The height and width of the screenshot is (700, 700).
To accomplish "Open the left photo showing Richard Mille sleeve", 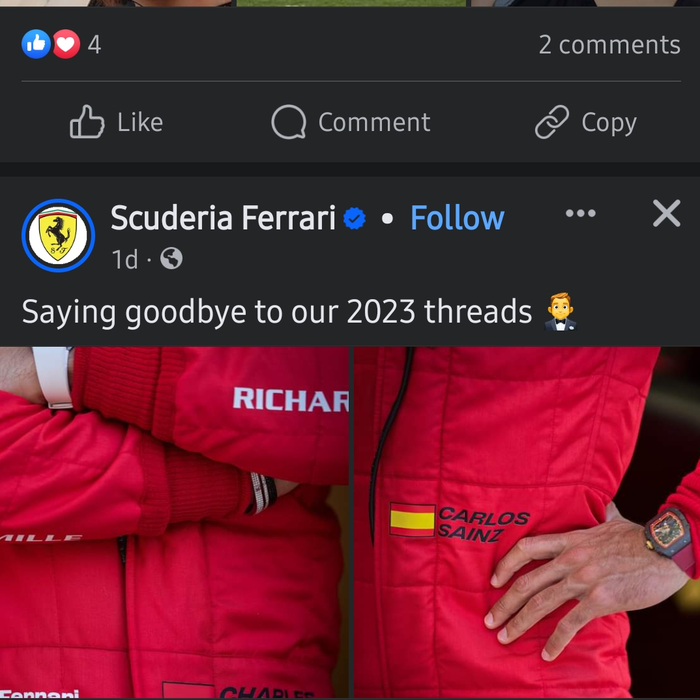I will click(174, 522).
